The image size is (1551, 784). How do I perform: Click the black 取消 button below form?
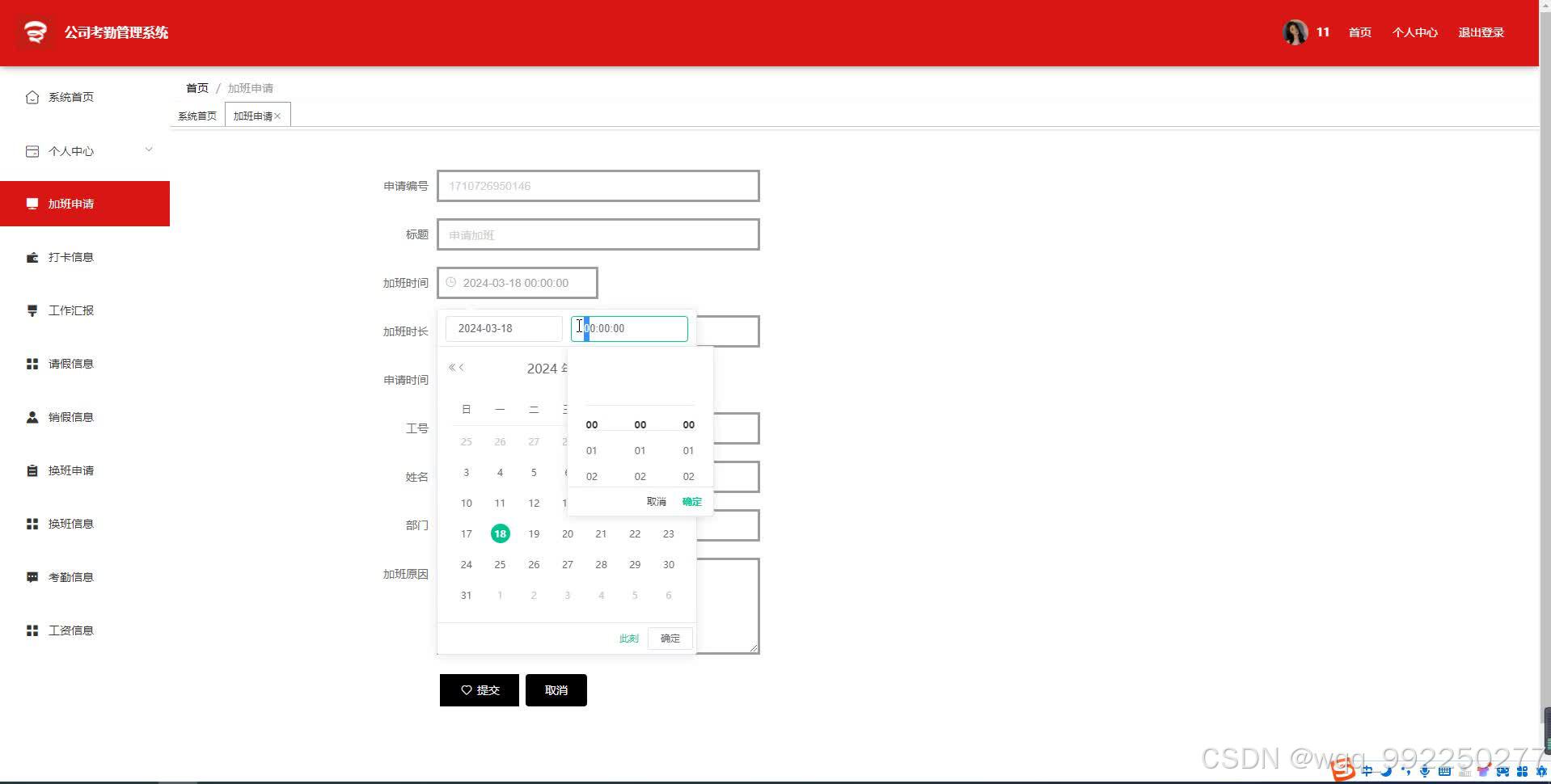(556, 690)
